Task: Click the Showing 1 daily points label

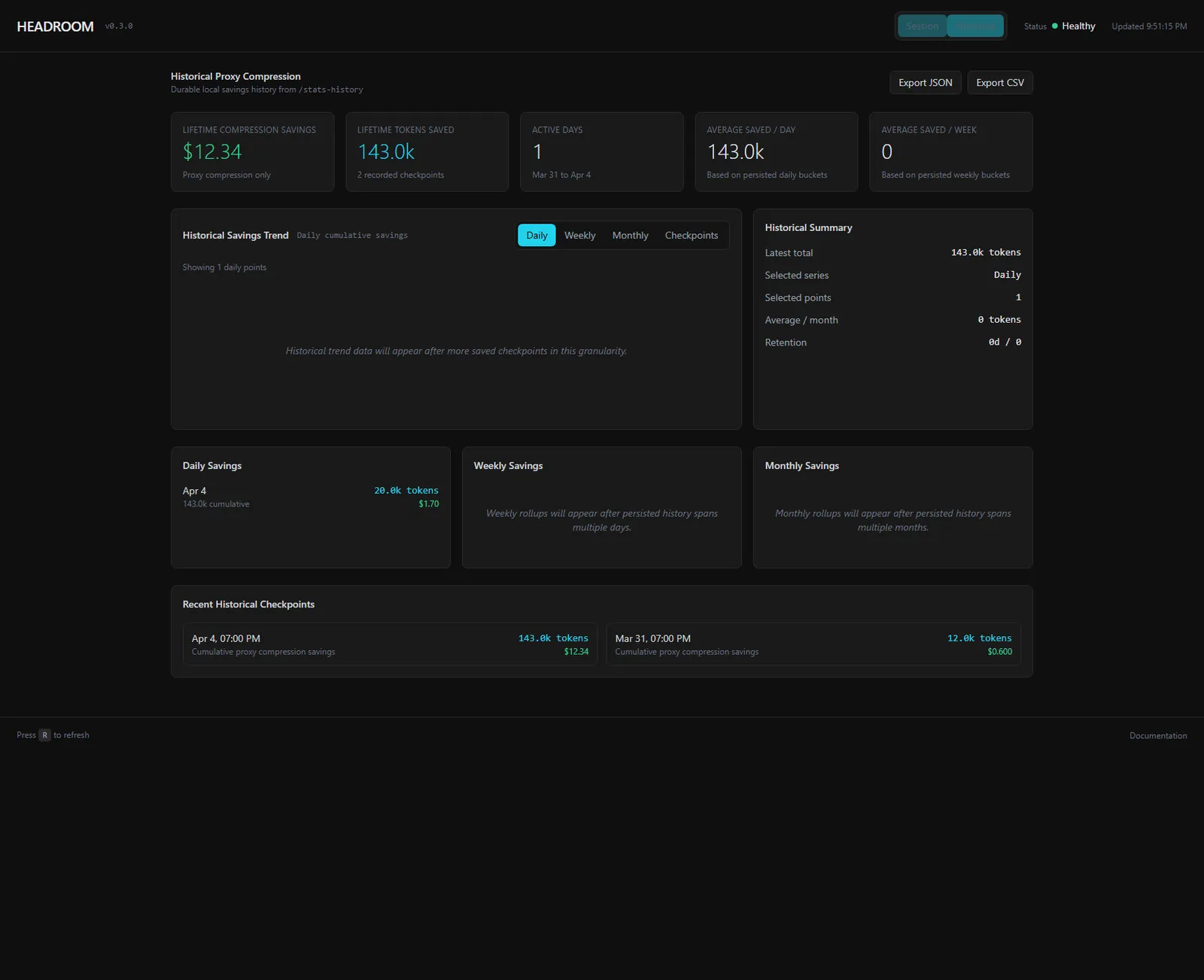Action: [224, 267]
